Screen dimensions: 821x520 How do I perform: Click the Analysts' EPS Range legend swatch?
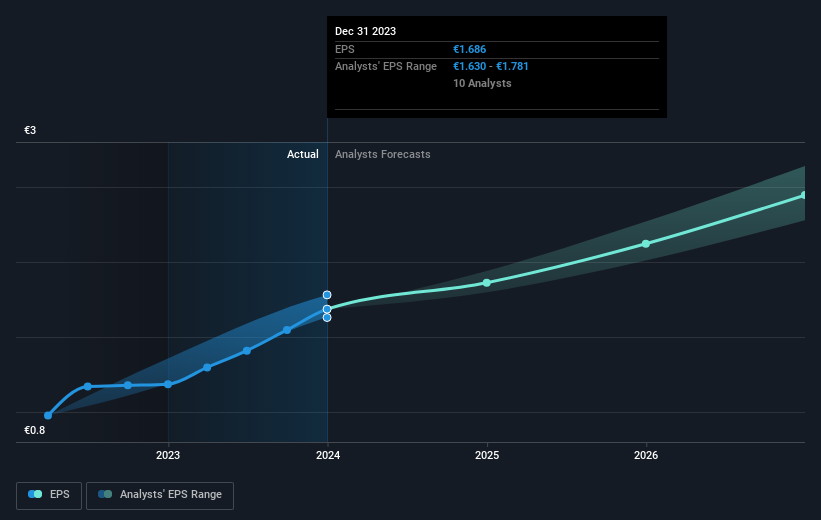coord(105,494)
